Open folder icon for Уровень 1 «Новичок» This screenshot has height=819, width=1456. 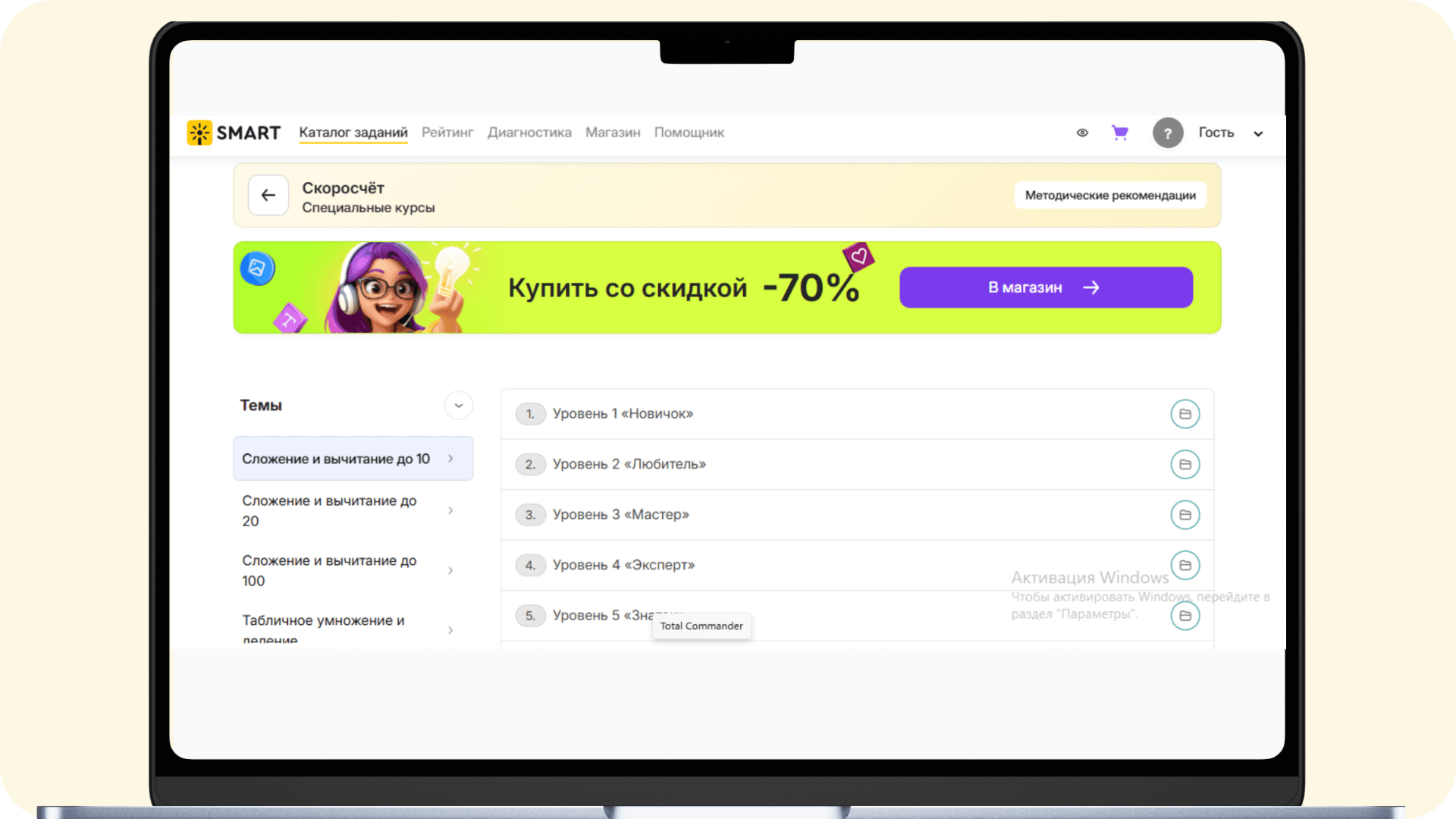point(1185,414)
